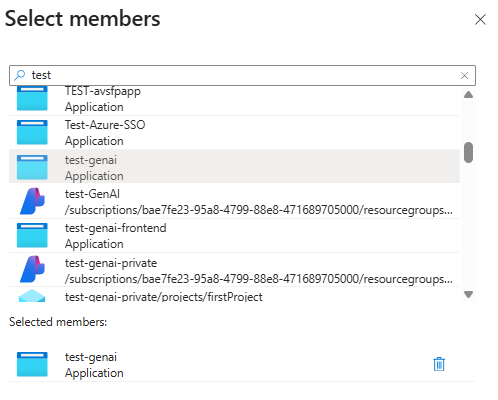The image size is (498, 400).
Task: Click the test-GenAI Azure AI resource icon
Action: 32,201
